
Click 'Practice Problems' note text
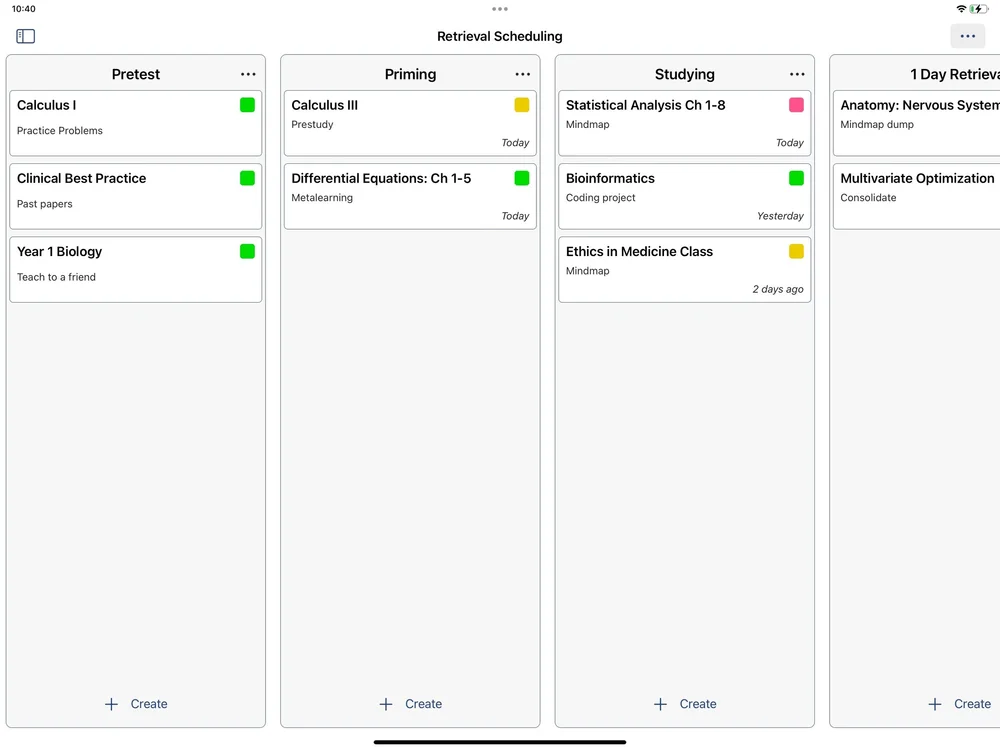(x=59, y=131)
